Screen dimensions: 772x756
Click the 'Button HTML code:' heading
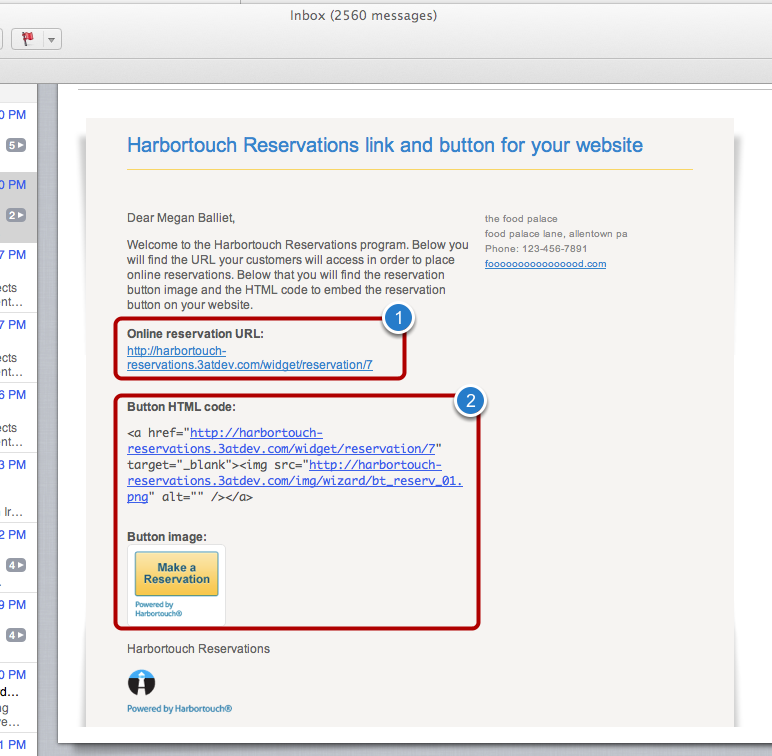[x=181, y=407]
